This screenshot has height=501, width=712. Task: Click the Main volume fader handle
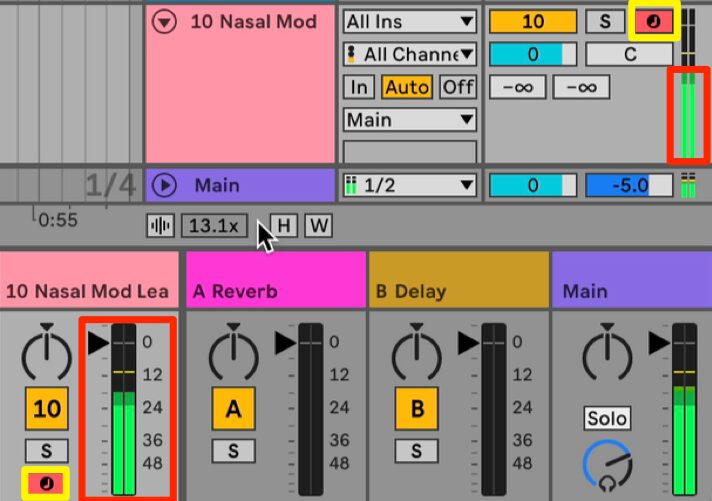click(660, 343)
